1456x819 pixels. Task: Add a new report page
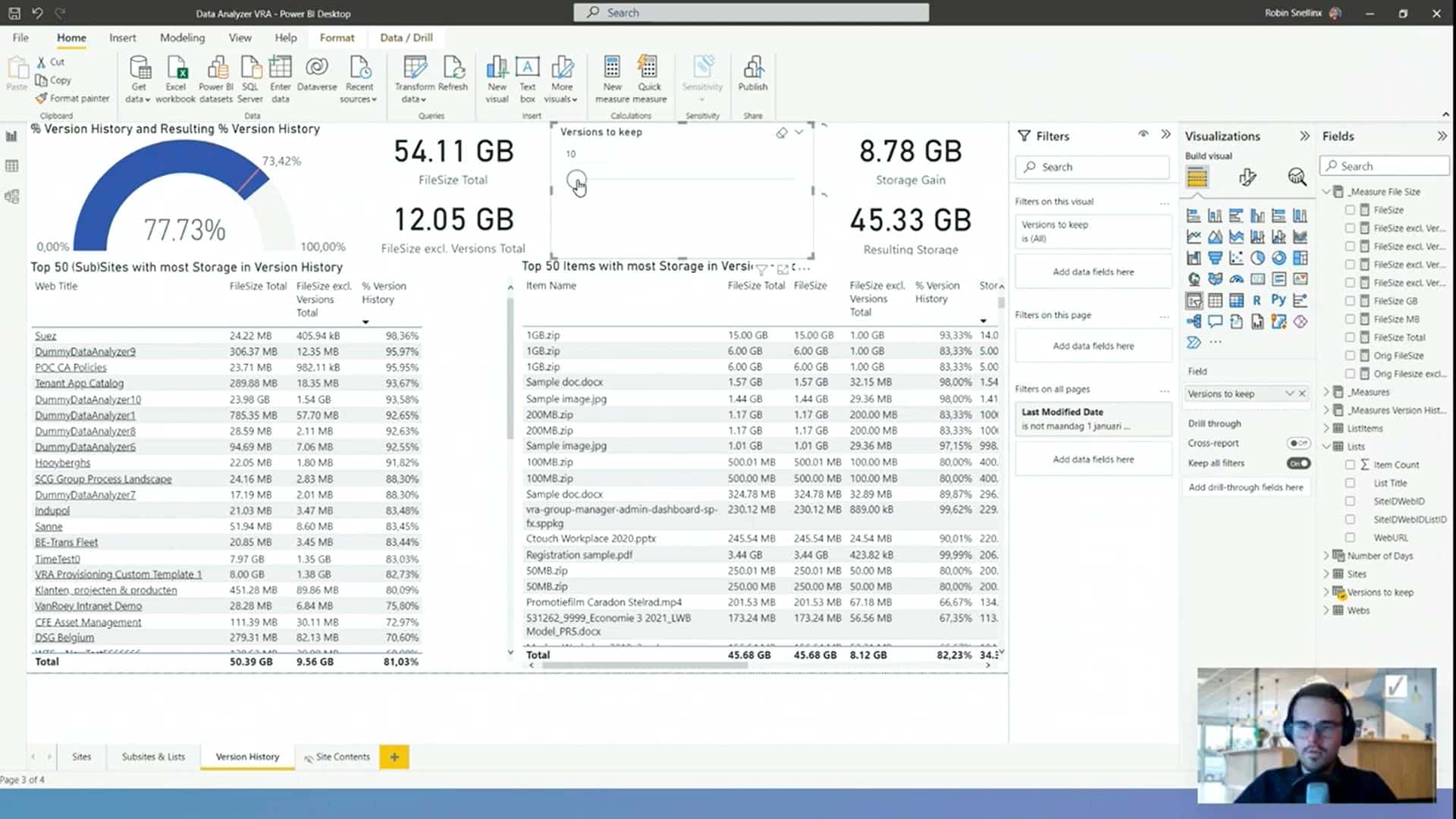coord(394,757)
